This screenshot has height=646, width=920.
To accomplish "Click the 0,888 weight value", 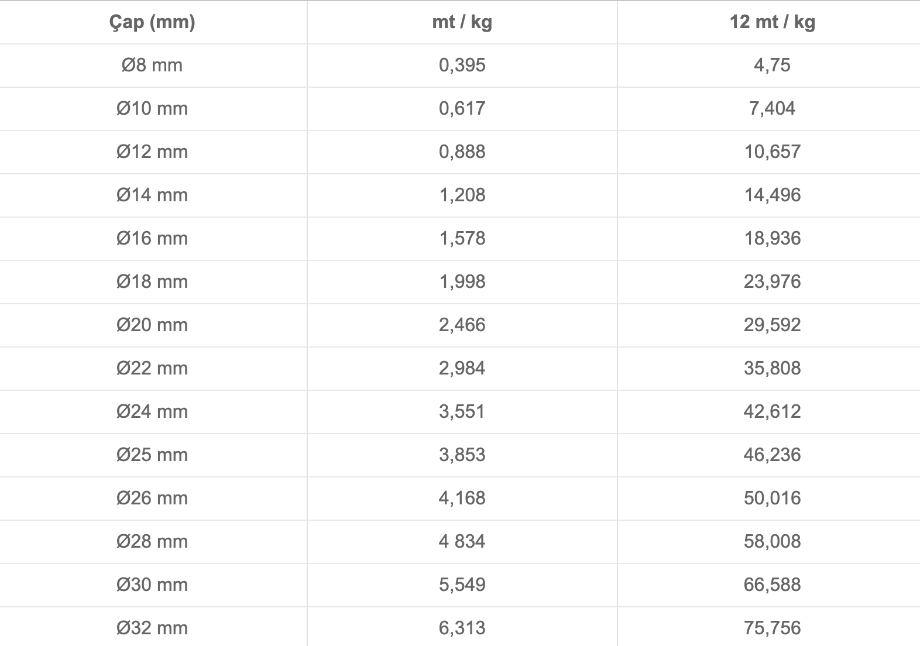I will coord(462,152).
